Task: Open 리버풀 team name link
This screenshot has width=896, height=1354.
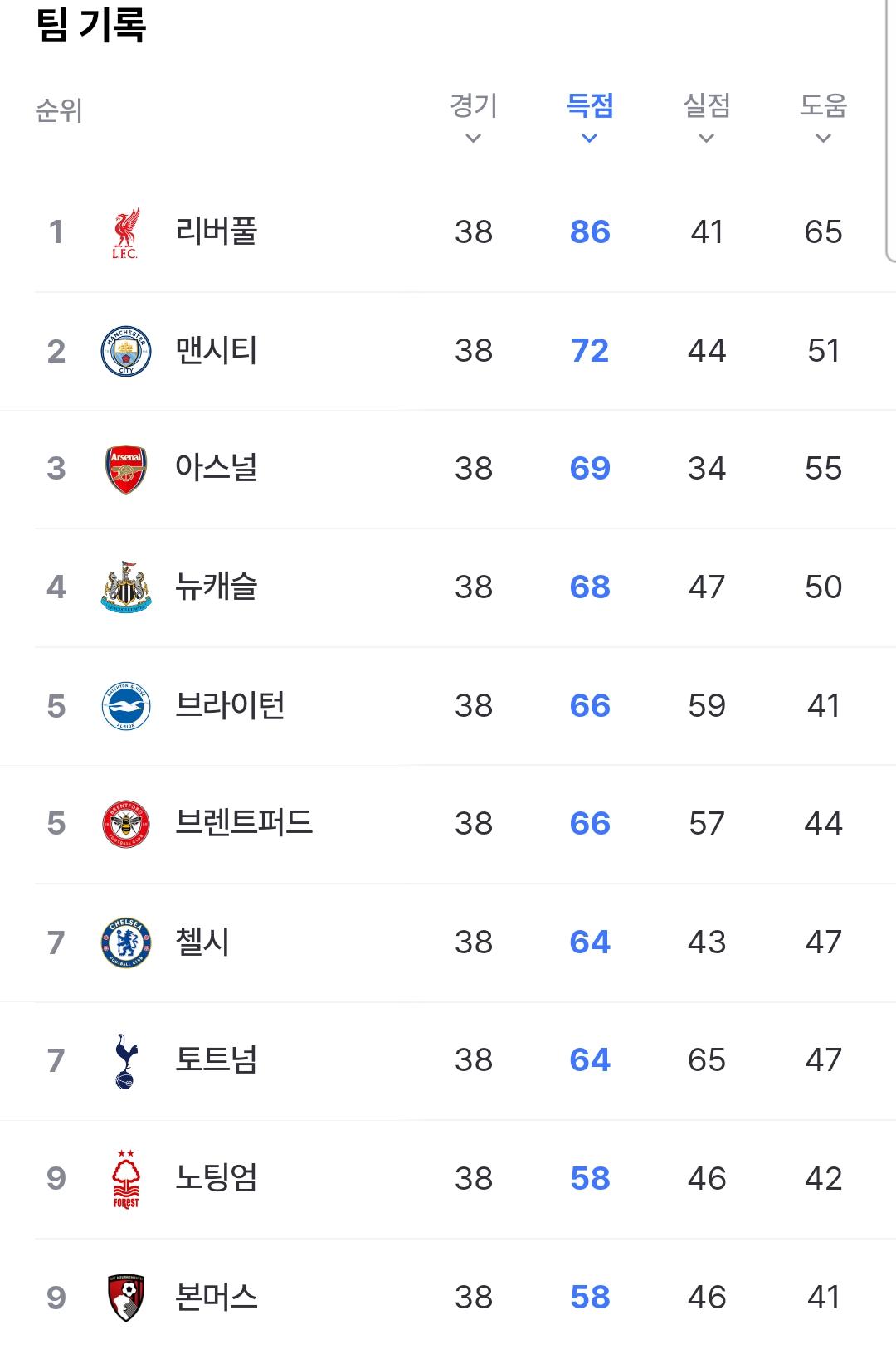Action: click(x=217, y=231)
